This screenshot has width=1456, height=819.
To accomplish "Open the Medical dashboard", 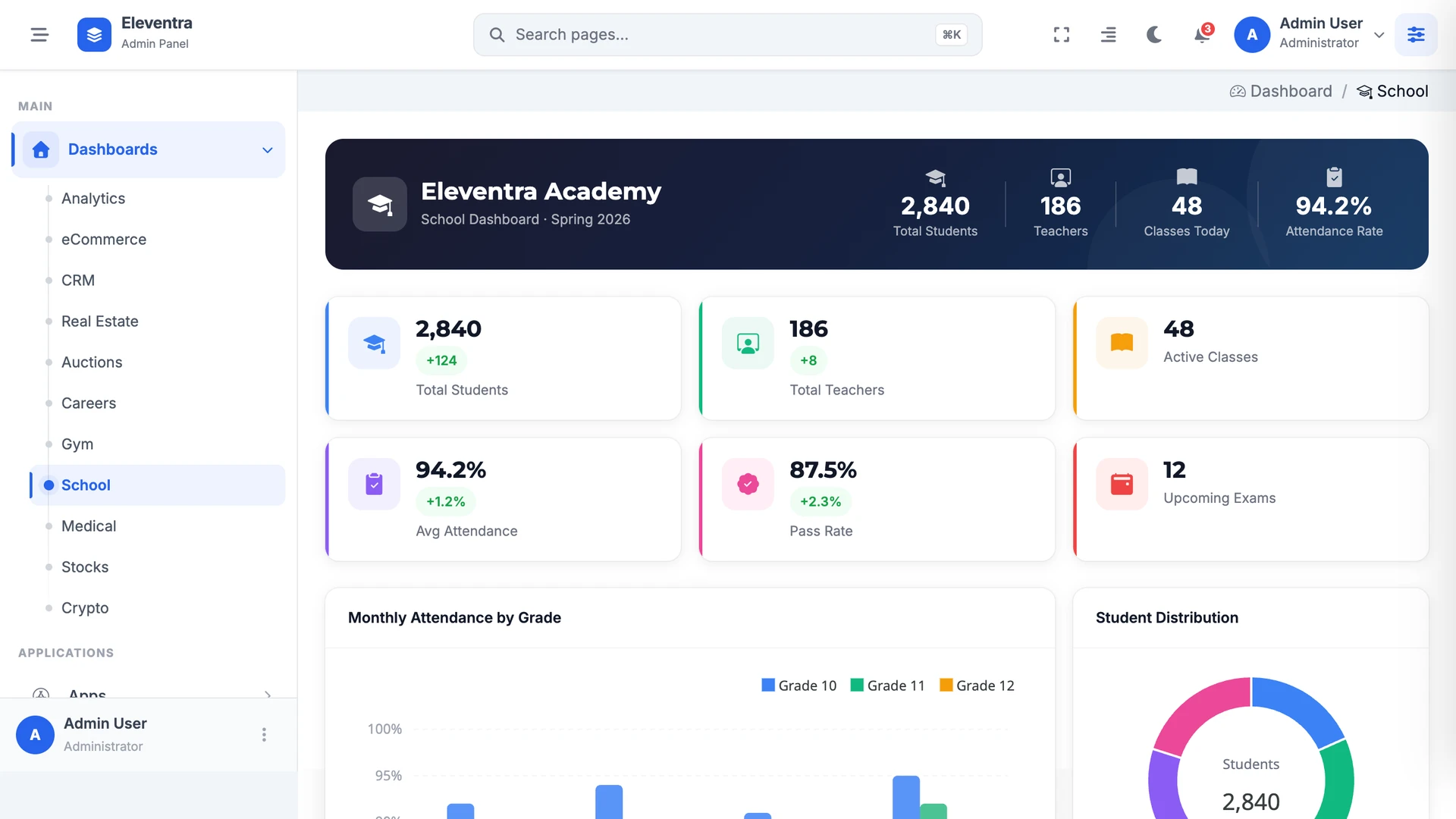I will click(x=89, y=526).
